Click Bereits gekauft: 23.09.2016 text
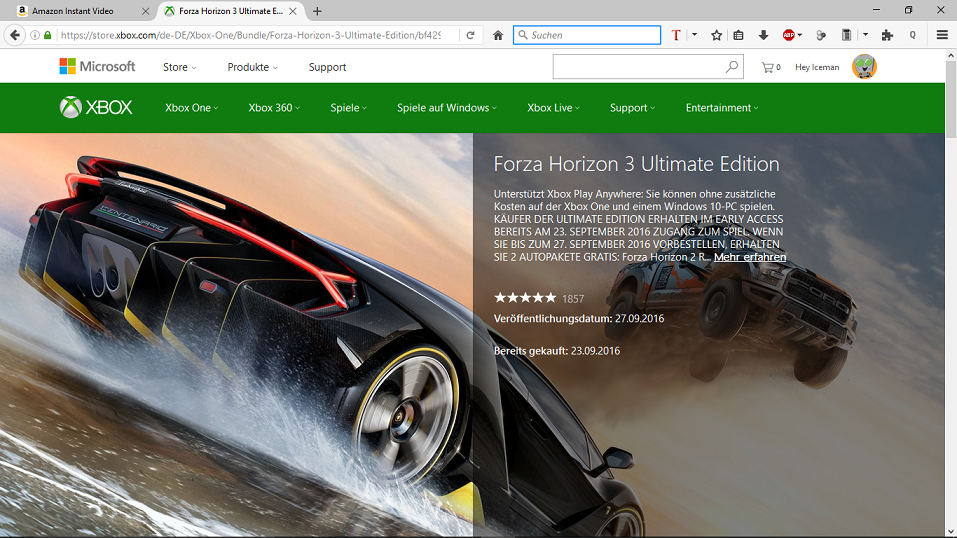The image size is (957, 538). (x=557, y=351)
